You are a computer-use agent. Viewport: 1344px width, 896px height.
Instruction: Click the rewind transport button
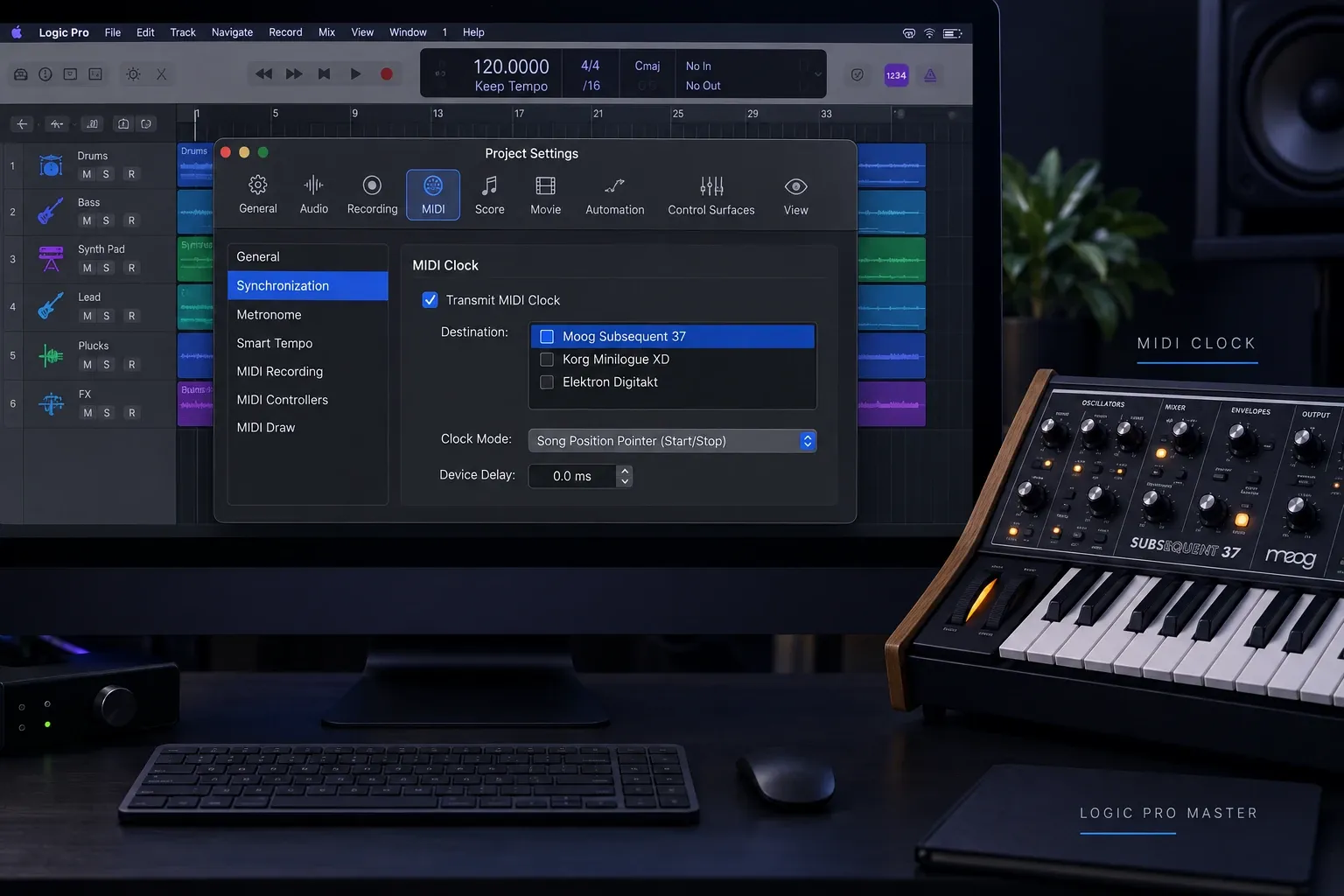point(263,74)
